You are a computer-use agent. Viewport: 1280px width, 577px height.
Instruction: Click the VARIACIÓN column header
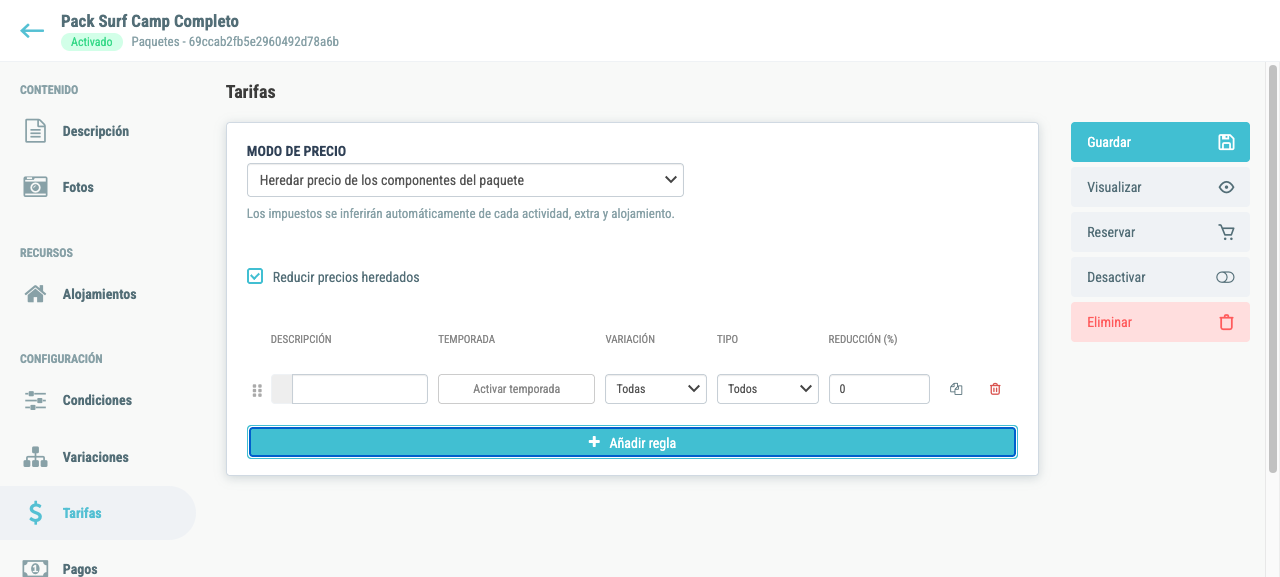point(630,339)
